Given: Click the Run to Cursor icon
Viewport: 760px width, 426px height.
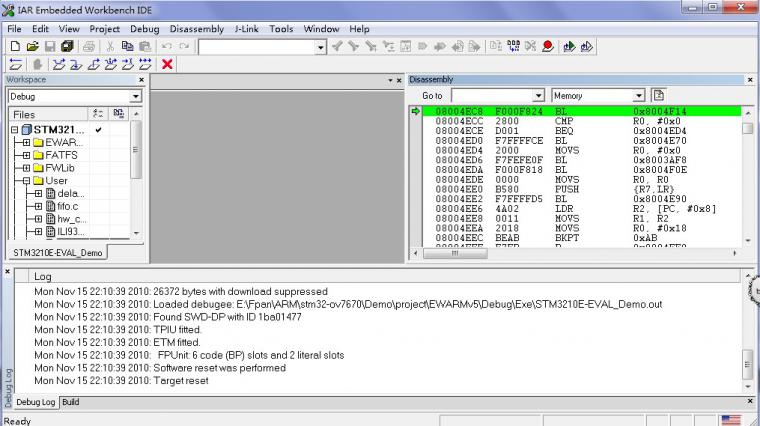Looking at the screenshot, I should pos(128,64).
